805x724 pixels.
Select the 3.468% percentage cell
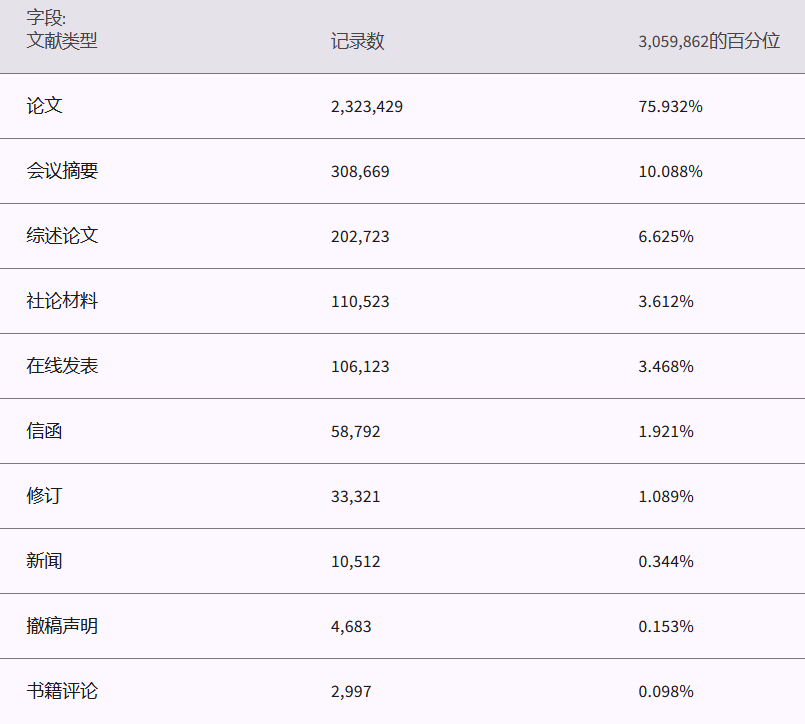pyautogui.click(x=666, y=366)
